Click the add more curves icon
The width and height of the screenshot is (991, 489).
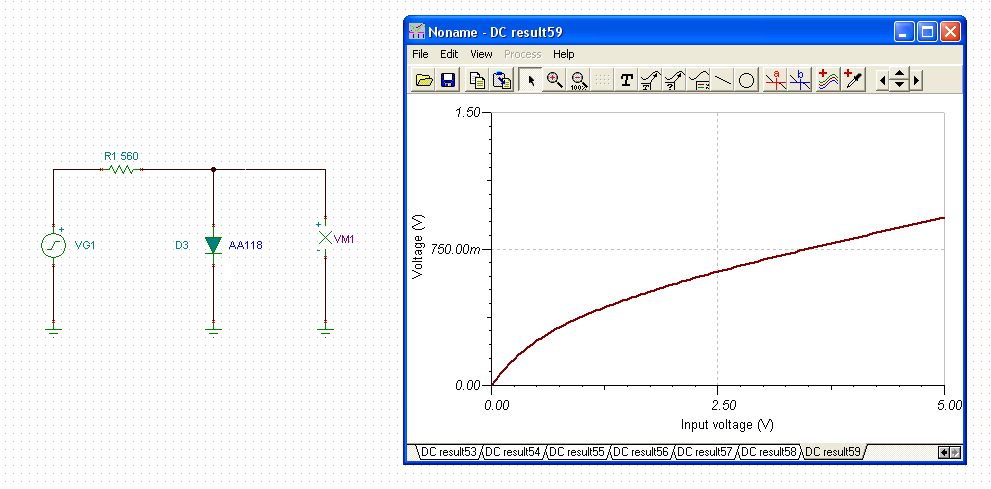[829, 80]
